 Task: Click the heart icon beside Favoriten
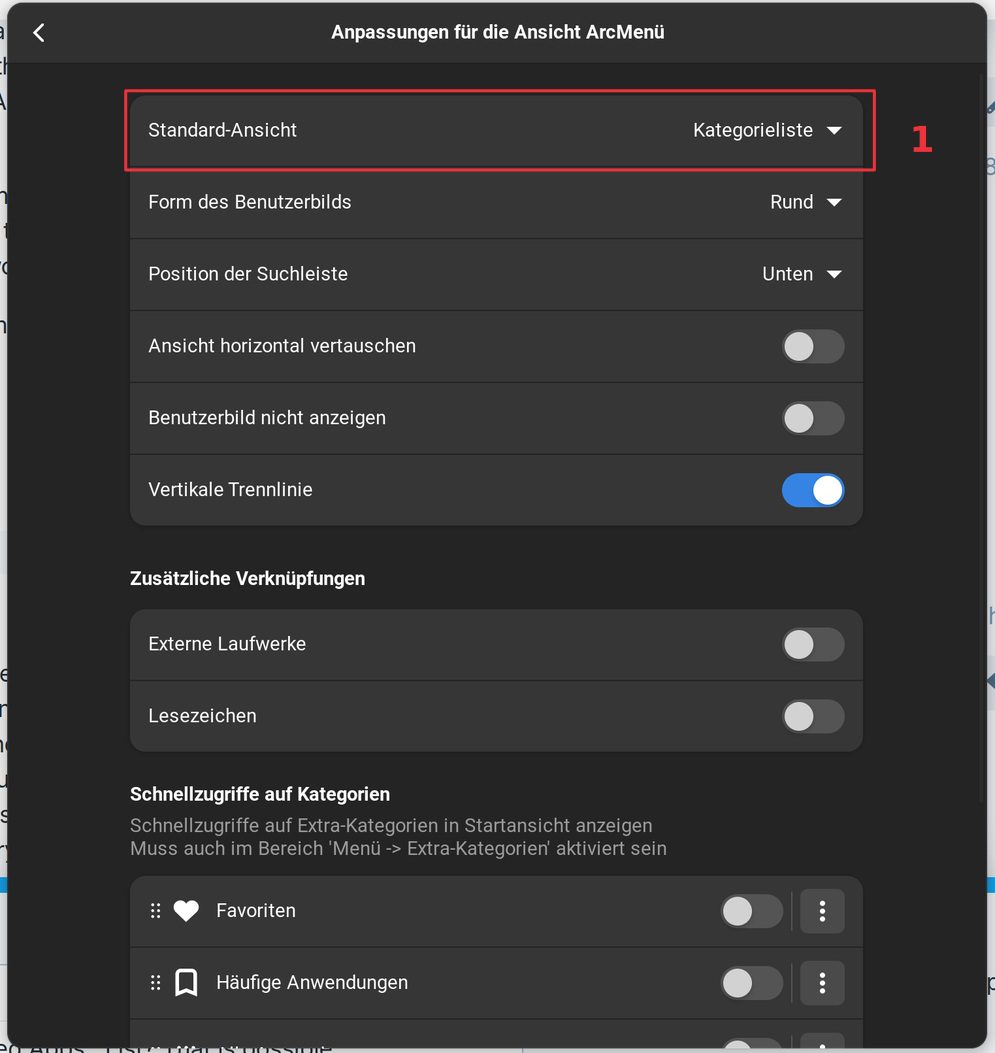click(186, 911)
